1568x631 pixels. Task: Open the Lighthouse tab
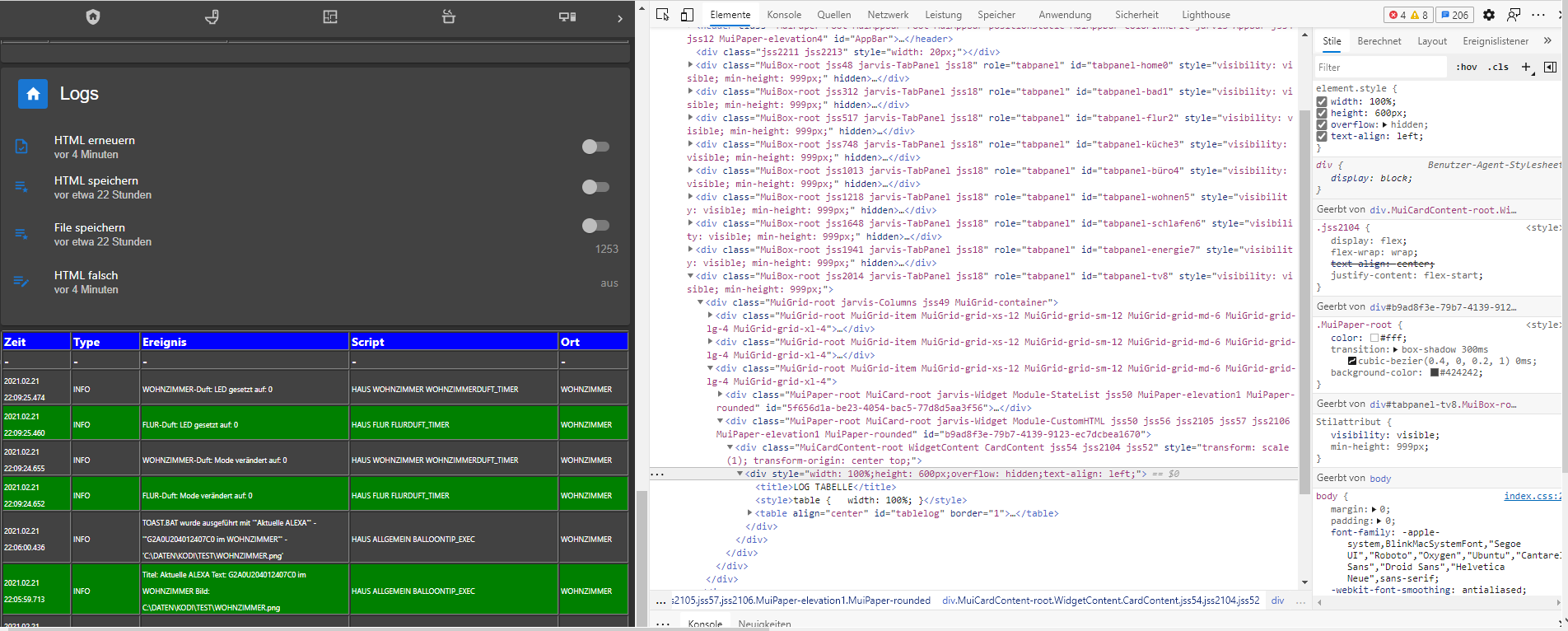1206,15
